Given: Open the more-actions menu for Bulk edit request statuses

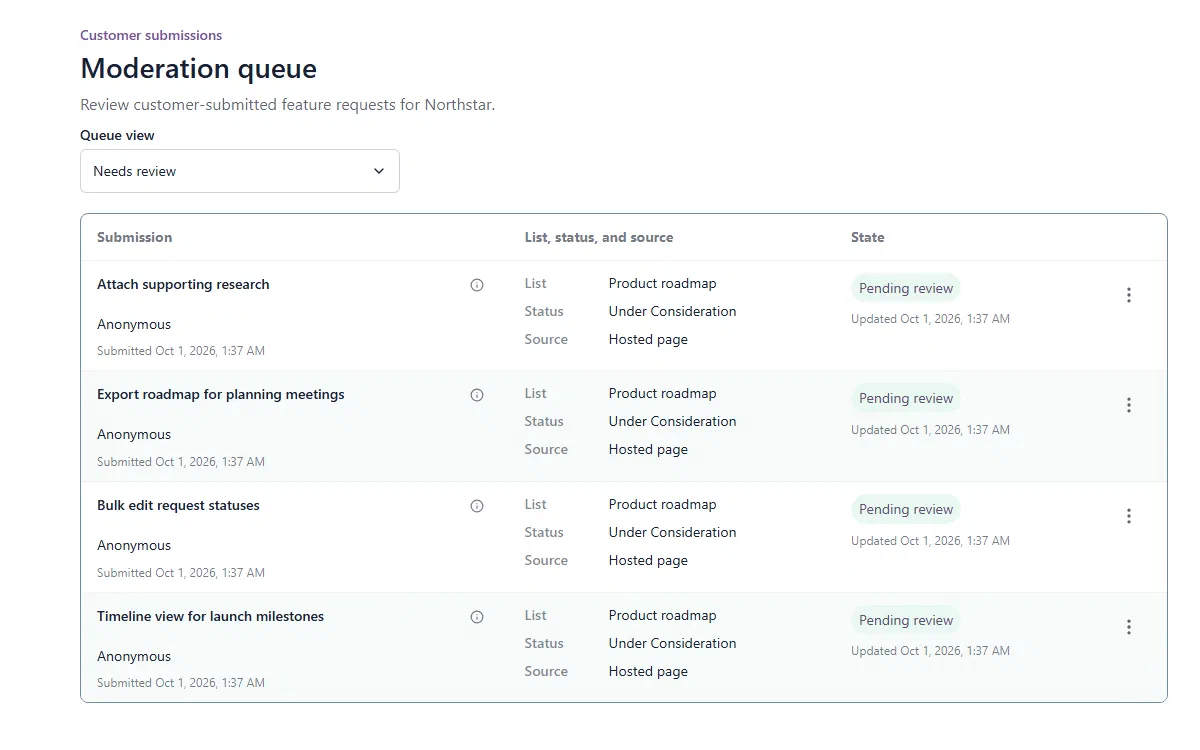Looking at the screenshot, I should [1129, 516].
